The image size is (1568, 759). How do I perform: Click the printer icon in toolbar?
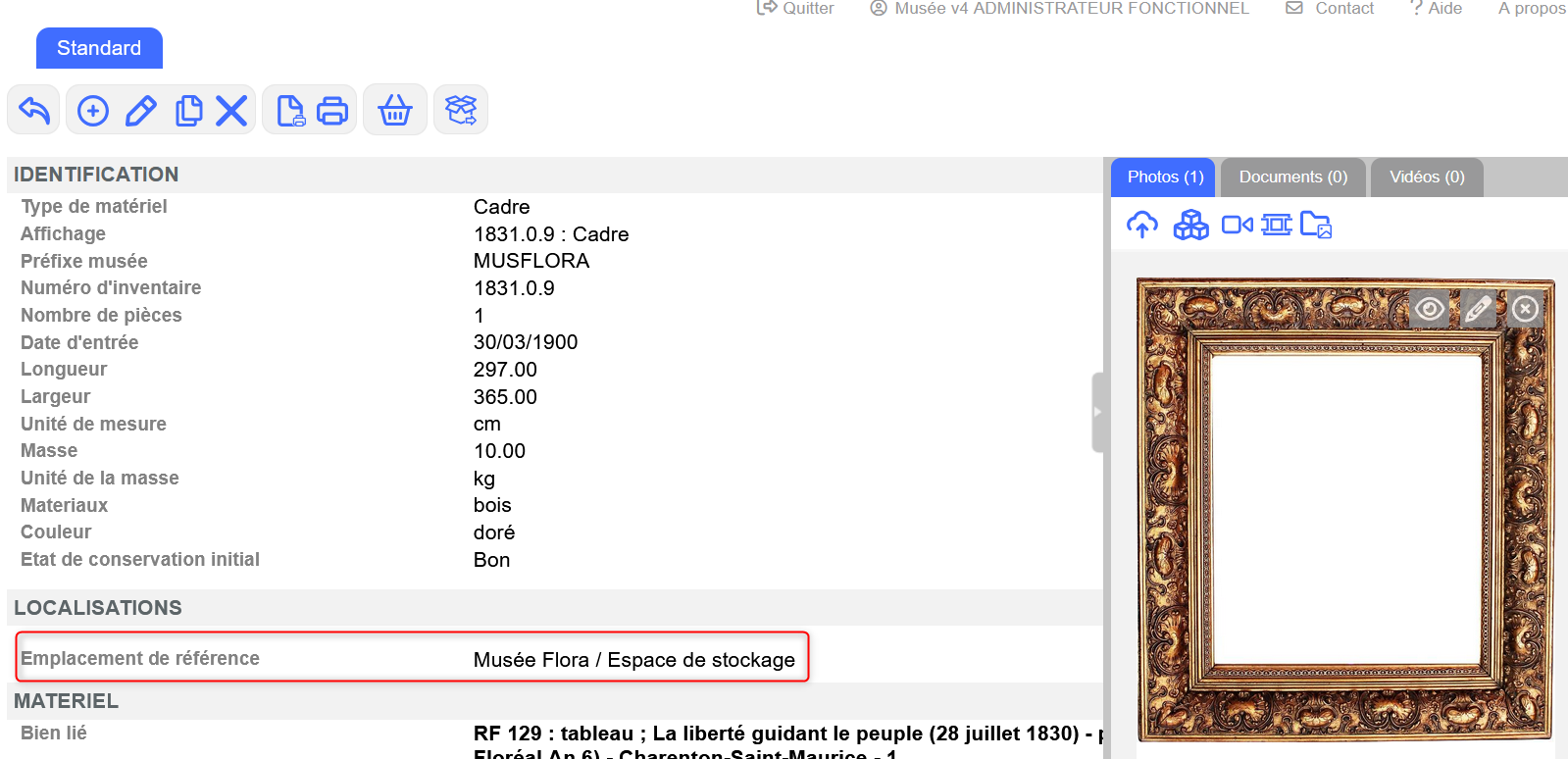point(332,111)
